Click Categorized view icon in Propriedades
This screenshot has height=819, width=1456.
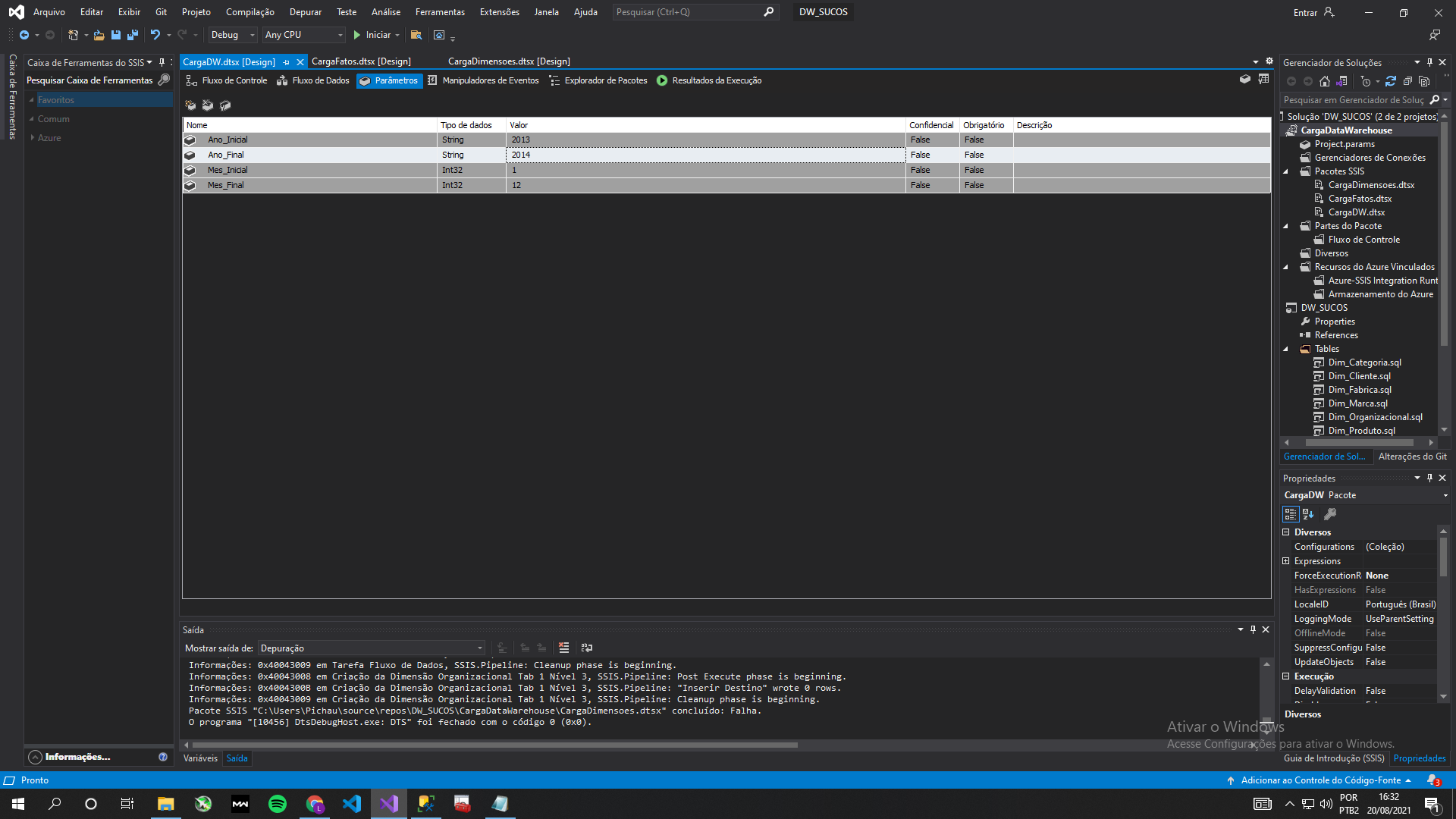click(x=1291, y=514)
